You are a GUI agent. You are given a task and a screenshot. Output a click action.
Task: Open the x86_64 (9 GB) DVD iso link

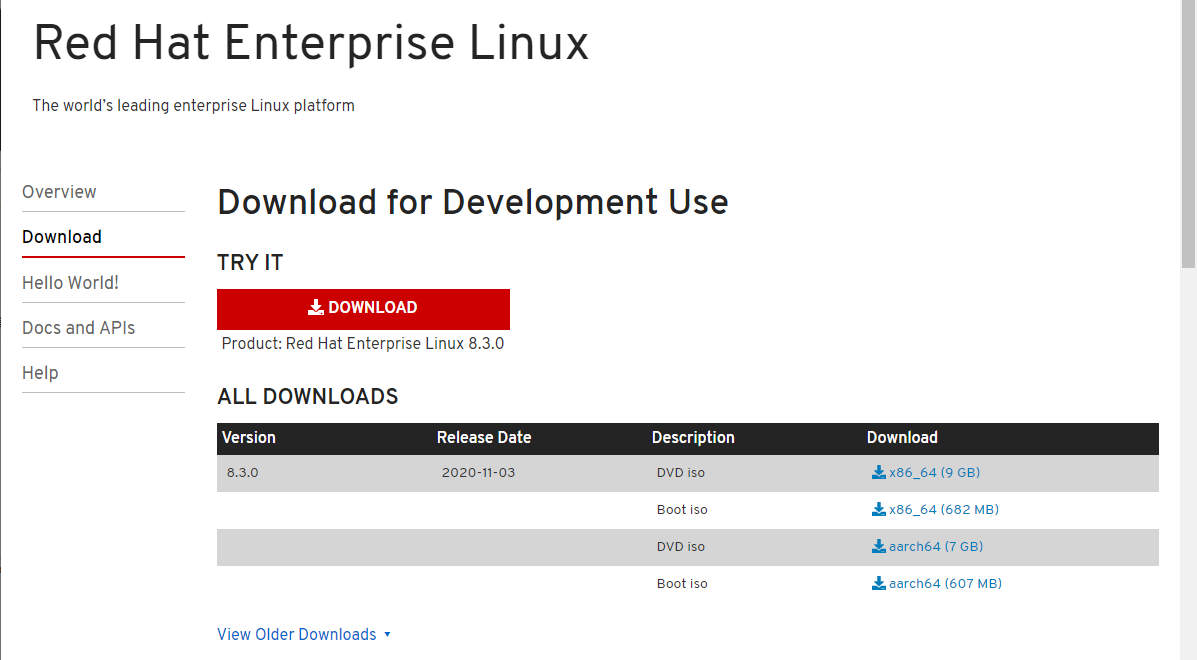coord(934,472)
